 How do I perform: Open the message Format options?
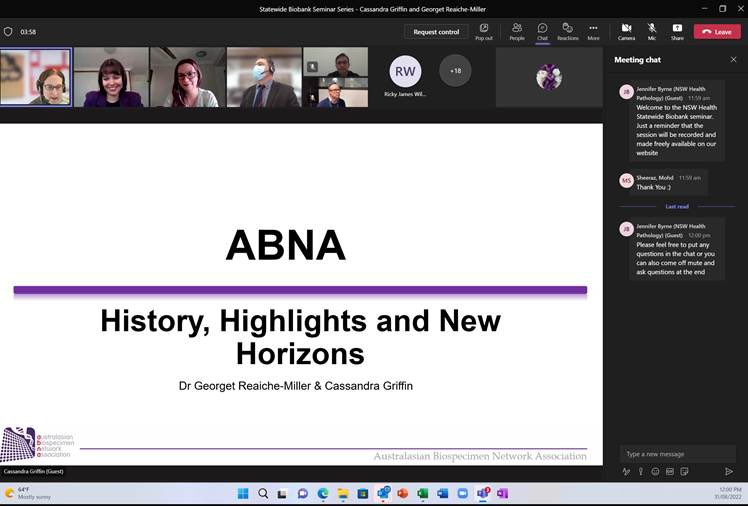click(626, 471)
